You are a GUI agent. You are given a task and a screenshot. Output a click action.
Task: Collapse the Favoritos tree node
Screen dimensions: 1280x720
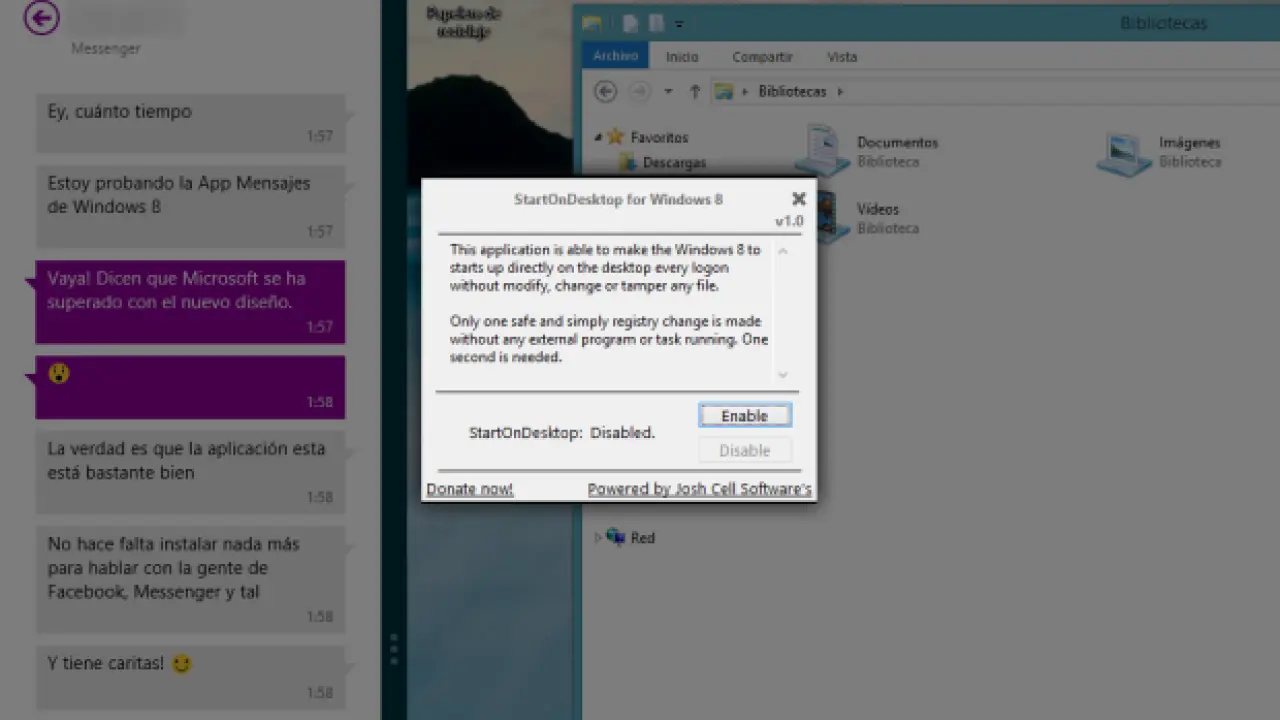coord(599,137)
